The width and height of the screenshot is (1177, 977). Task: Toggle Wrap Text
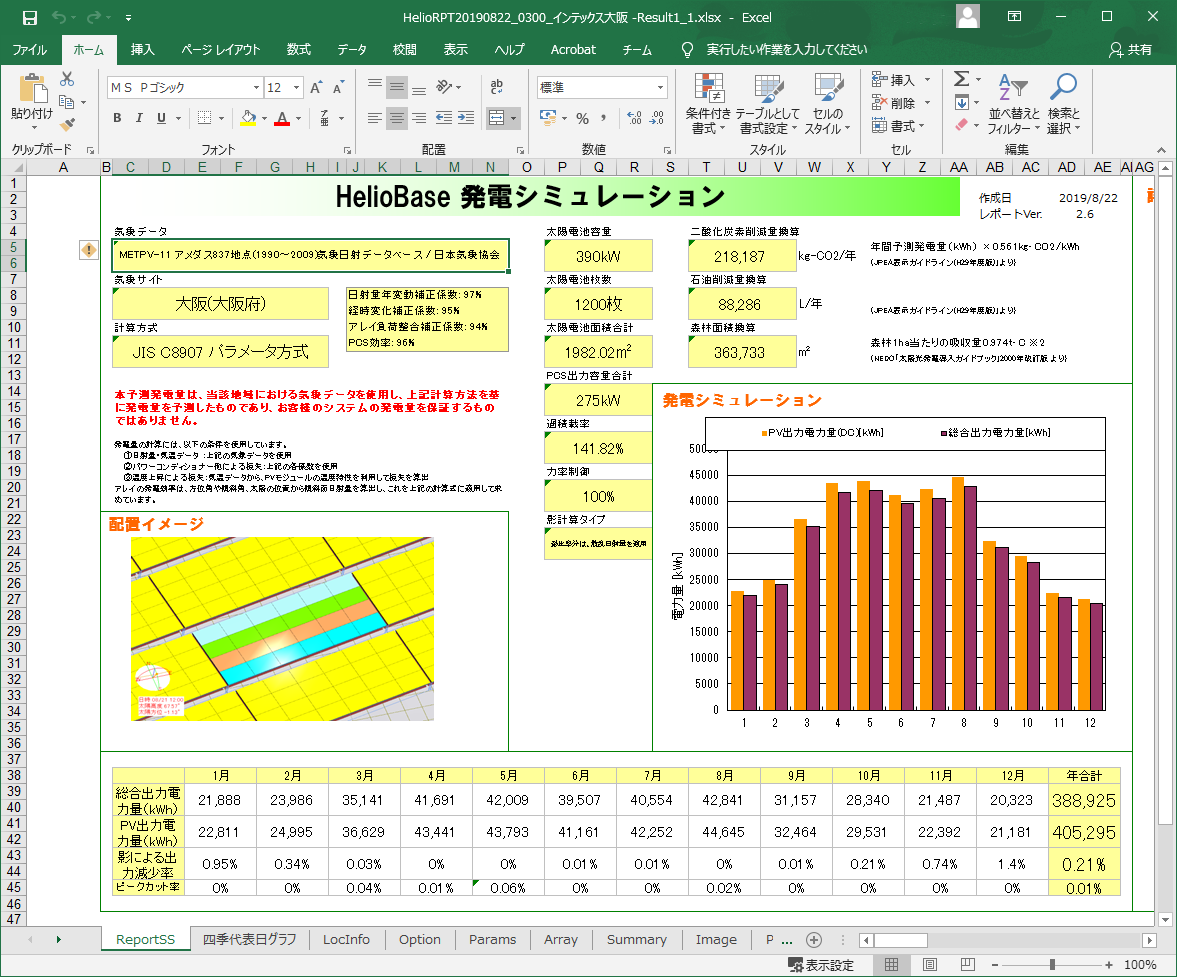(497, 87)
